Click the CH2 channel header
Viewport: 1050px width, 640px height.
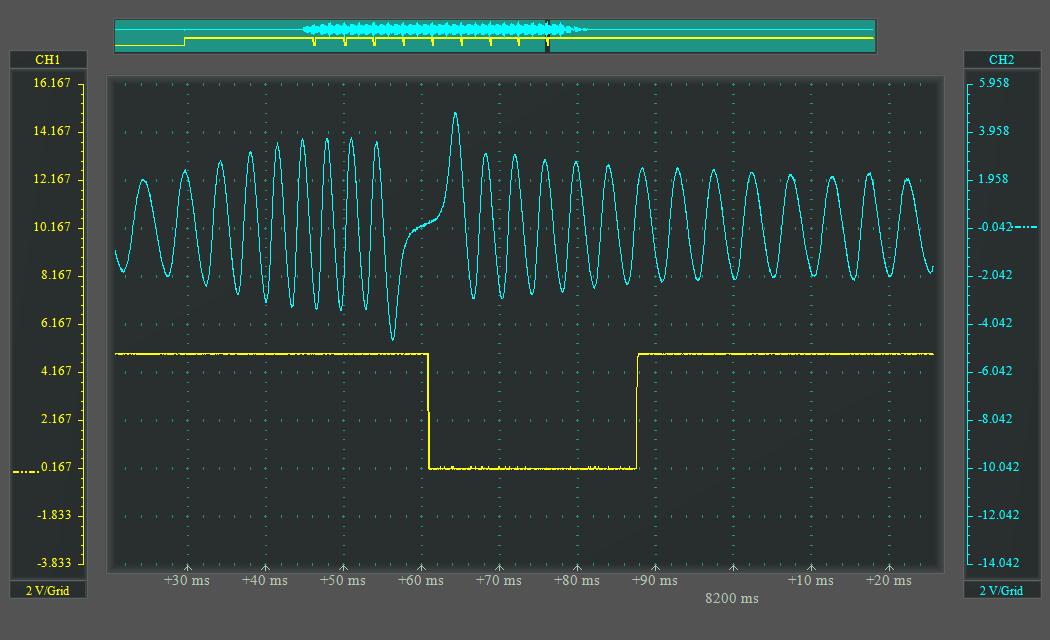coord(1001,60)
